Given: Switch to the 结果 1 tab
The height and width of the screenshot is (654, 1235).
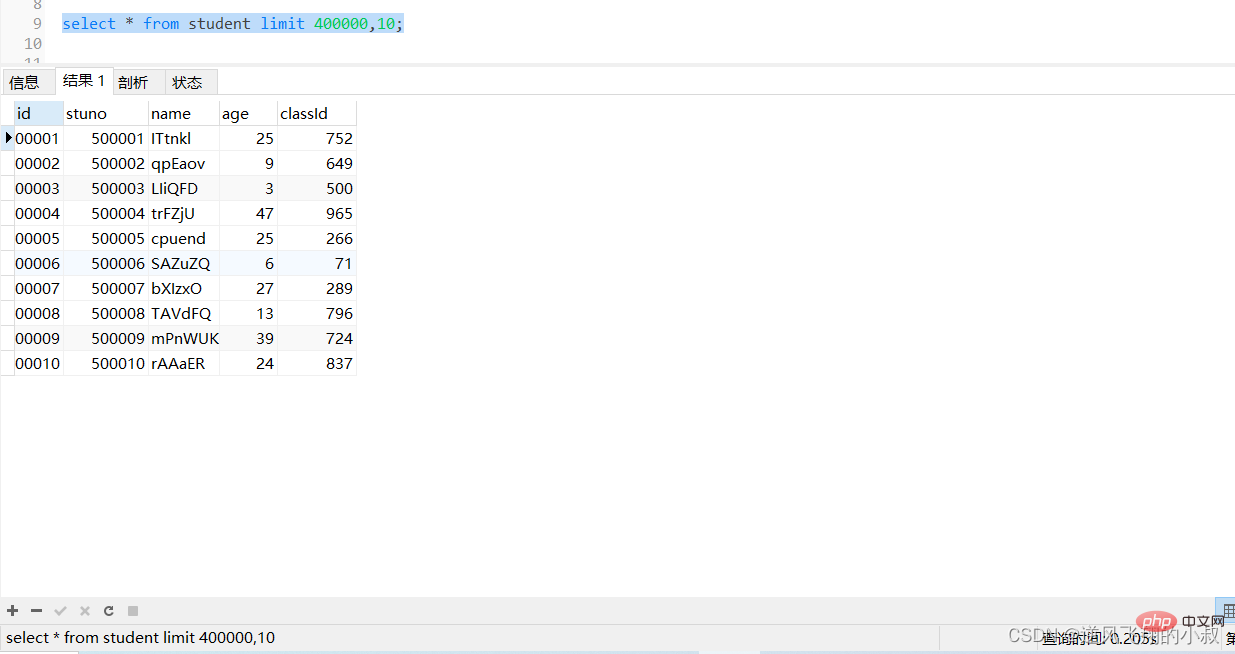Looking at the screenshot, I should pos(84,81).
